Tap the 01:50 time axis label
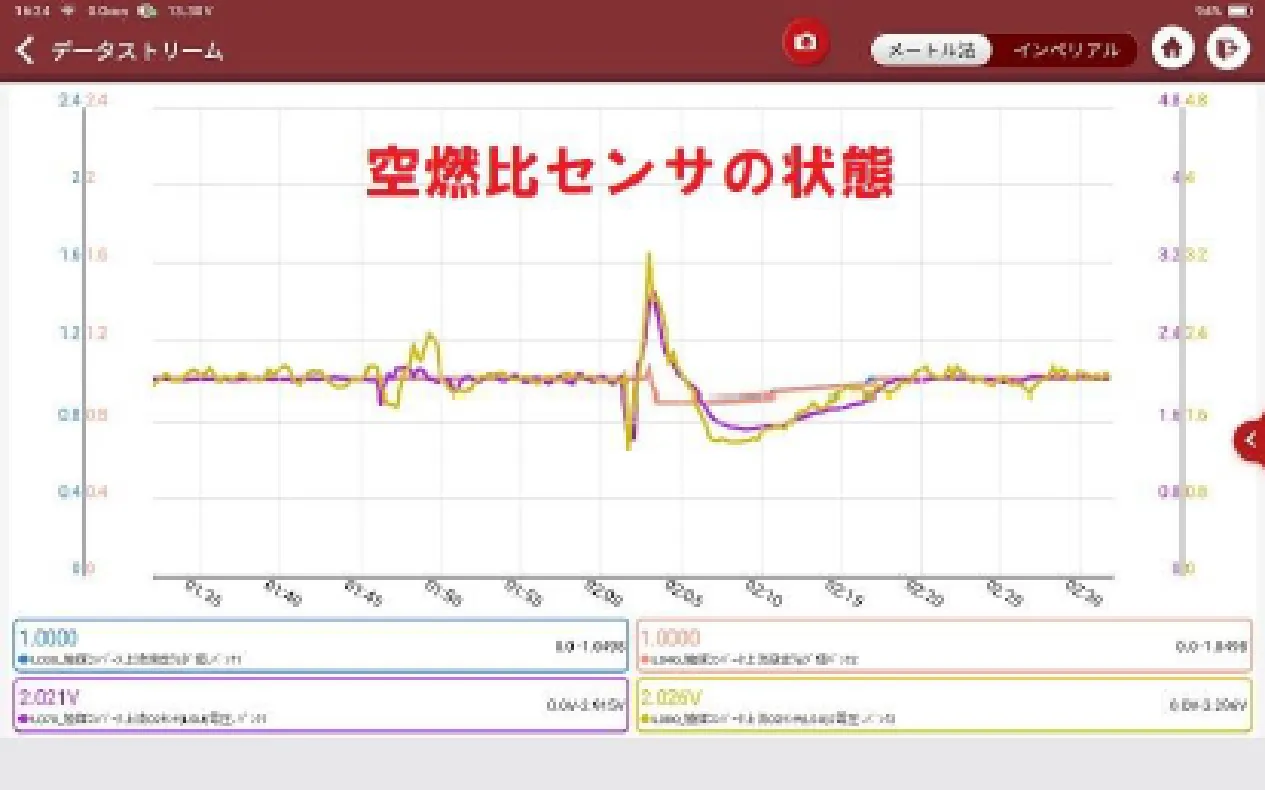 (x=440, y=595)
